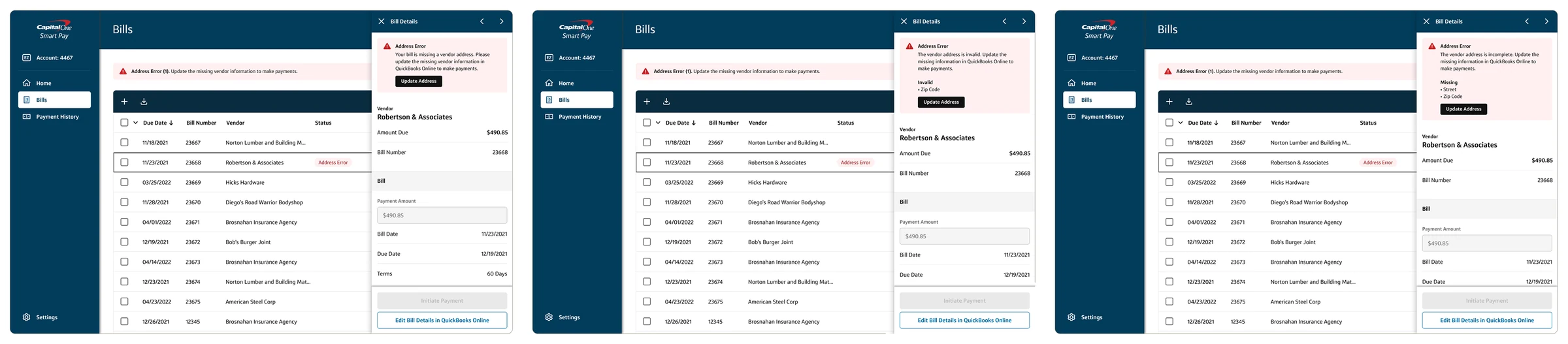The width and height of the screenshot is (1568, 344).
Task: Sort by Due Date in left screen
Action: coord(158,123)
